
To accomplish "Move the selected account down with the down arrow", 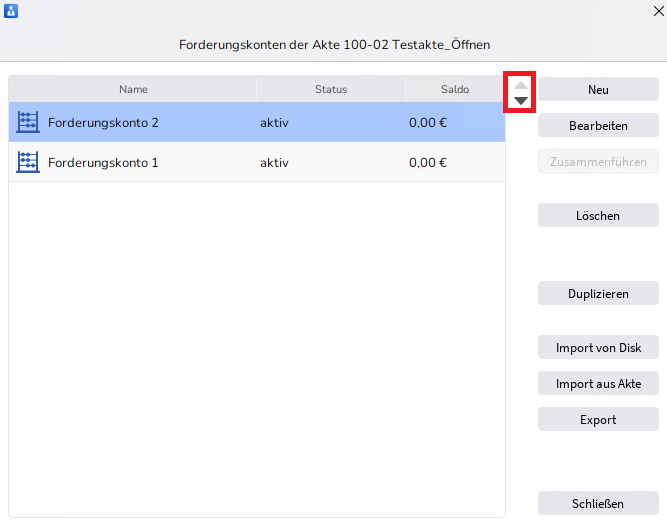I will point(520,101).
